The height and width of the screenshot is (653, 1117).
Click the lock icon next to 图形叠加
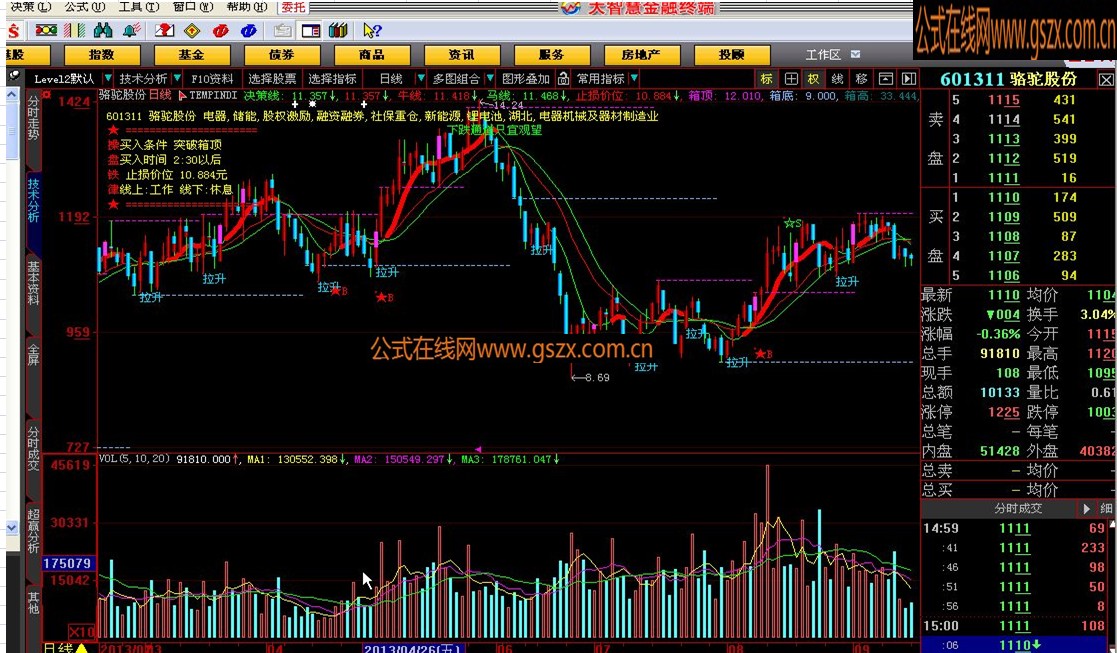coord(563,78)
